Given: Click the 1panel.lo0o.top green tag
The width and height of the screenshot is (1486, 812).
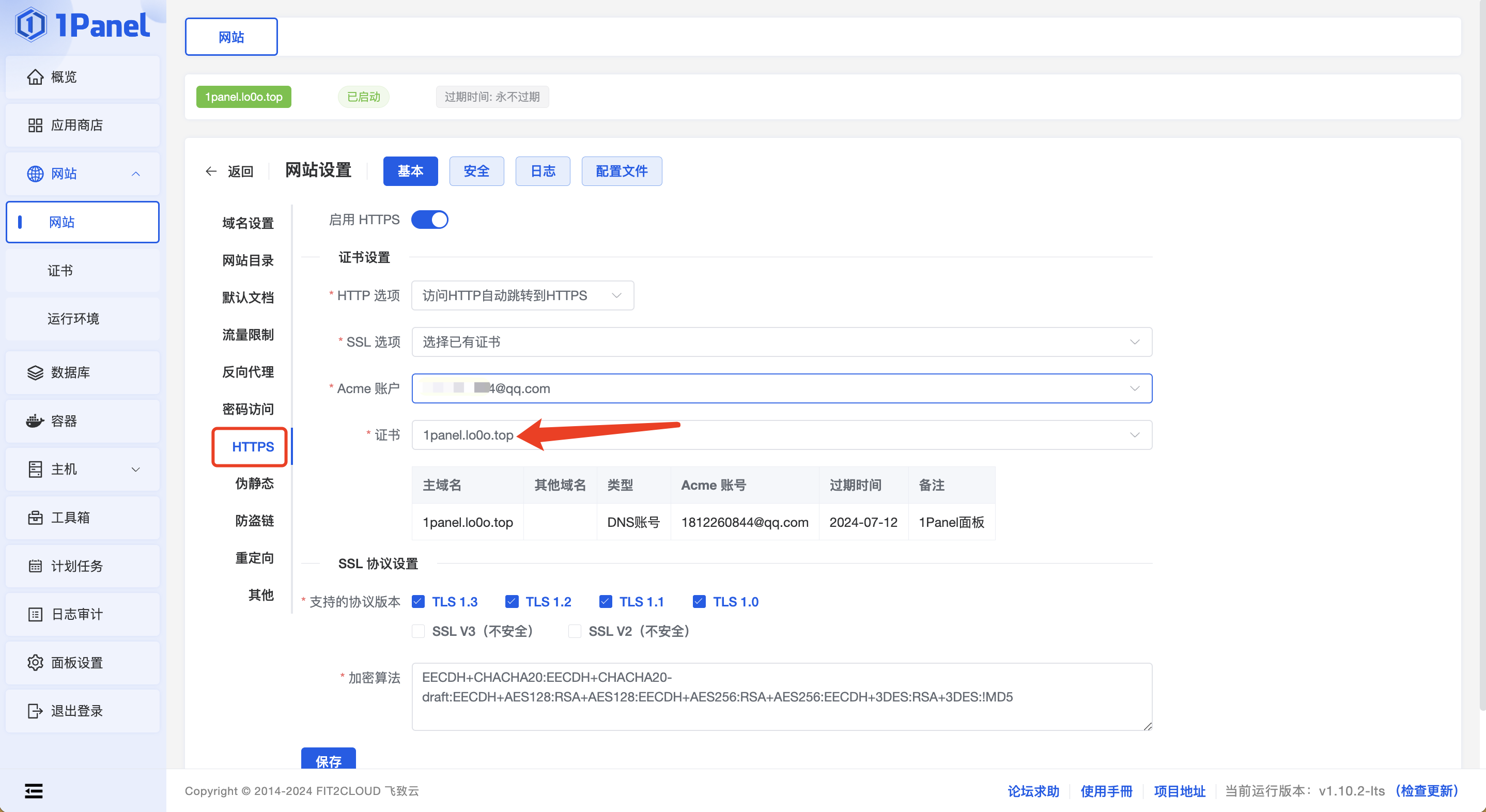Looking at the screenshot, I should pos(243,97).
